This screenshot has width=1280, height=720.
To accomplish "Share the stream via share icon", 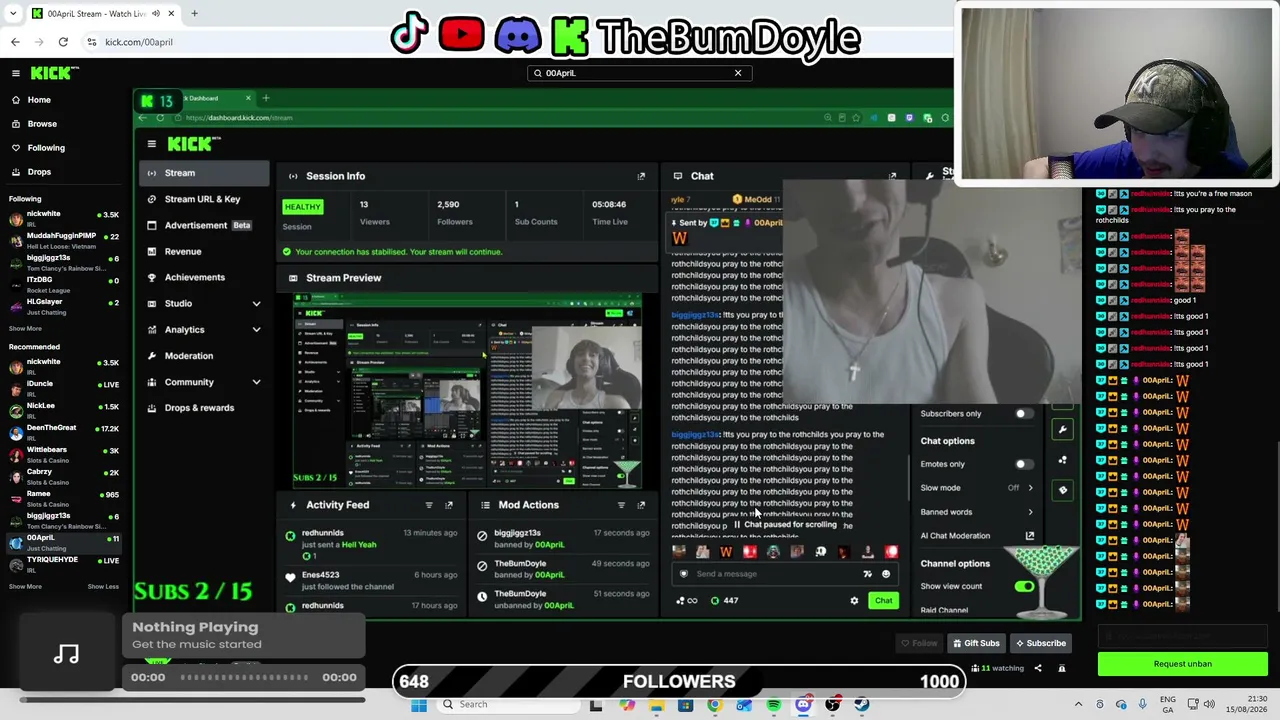I will [x=1038, y=669].
